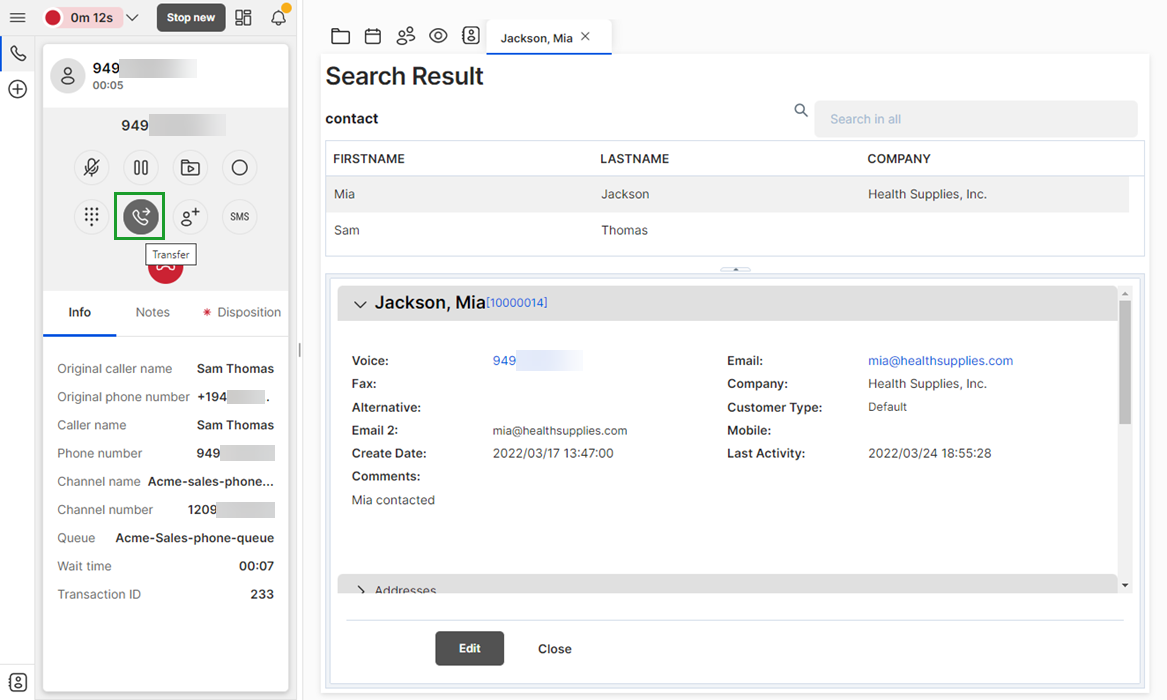Viewport: 1167px width, 700px height.
Task: Click Health Supplies, Inc. company cell
Action: click(x=927, y=194)
